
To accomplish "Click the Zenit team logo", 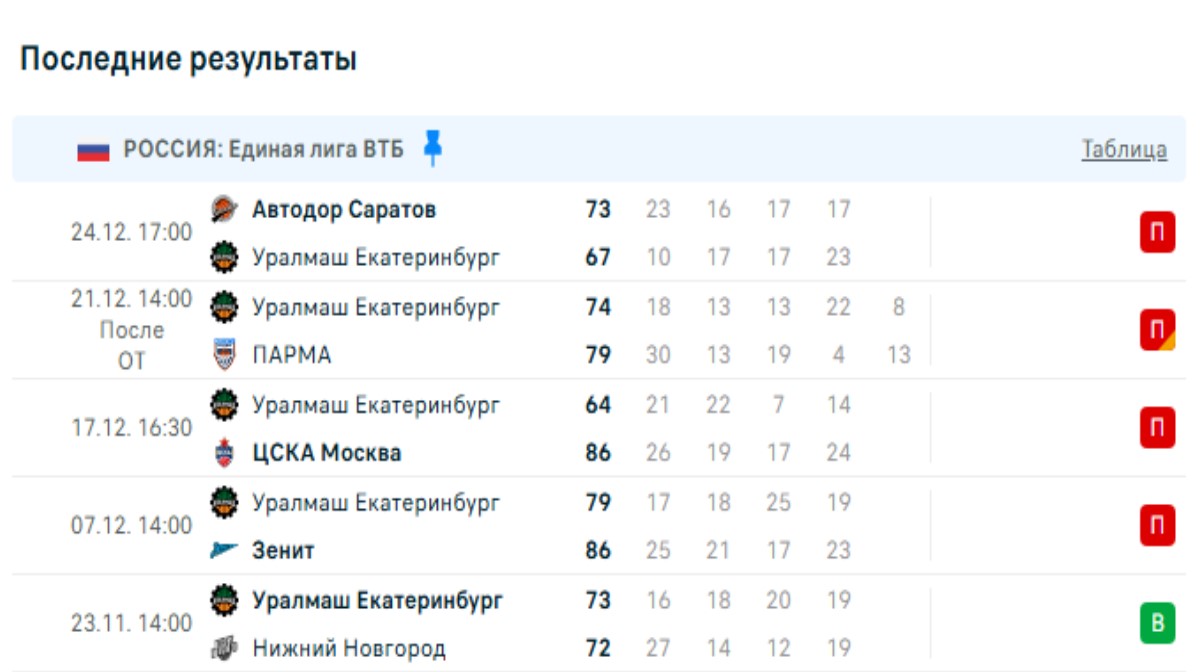I will pos(224,551).
